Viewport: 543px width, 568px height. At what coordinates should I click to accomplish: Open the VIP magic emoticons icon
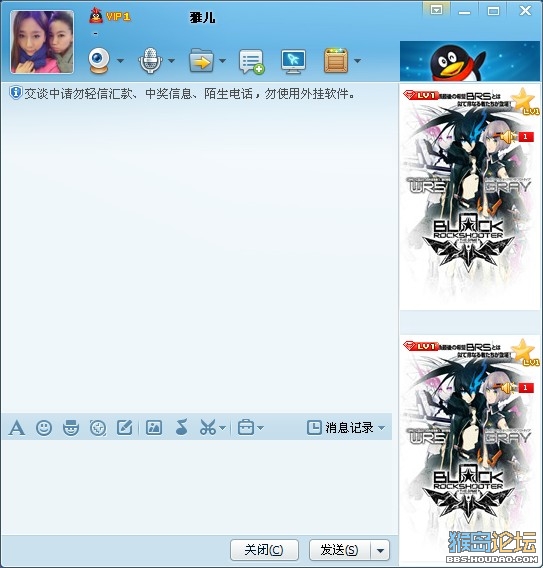point(71,428)
